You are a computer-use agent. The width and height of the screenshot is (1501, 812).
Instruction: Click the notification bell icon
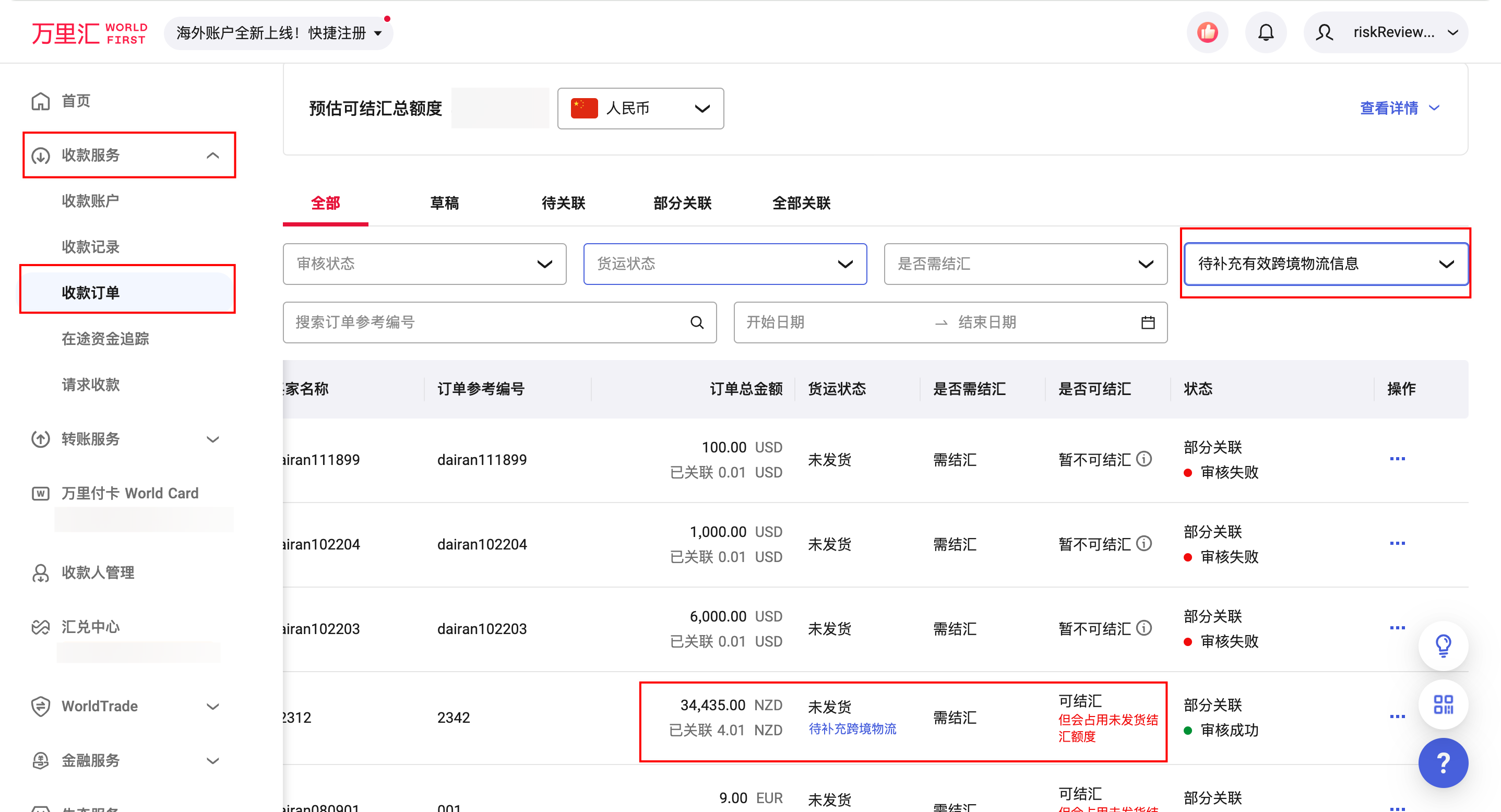pos(1266,33)
